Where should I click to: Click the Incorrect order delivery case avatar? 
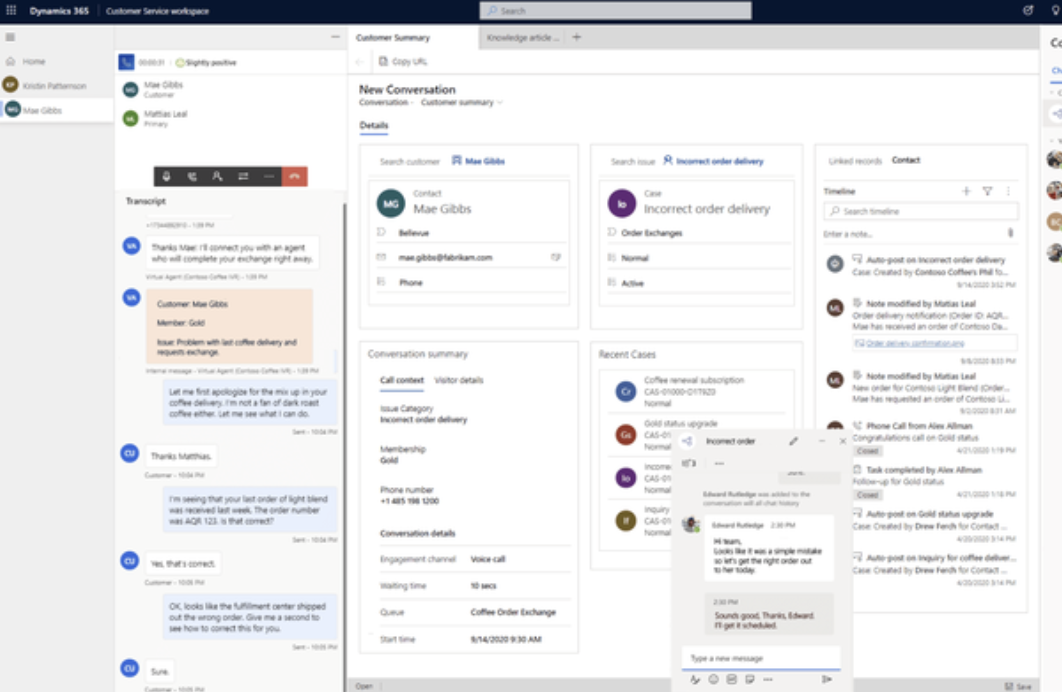pos(622,203)
